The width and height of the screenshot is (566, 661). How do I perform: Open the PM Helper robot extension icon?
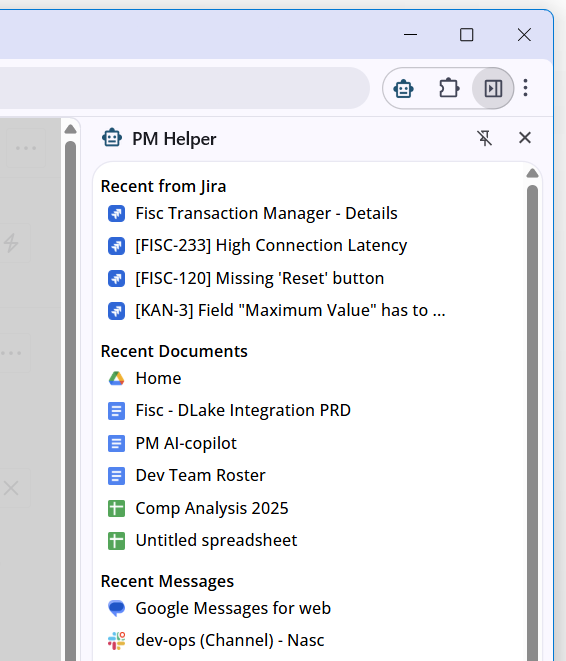coord(403,89)
